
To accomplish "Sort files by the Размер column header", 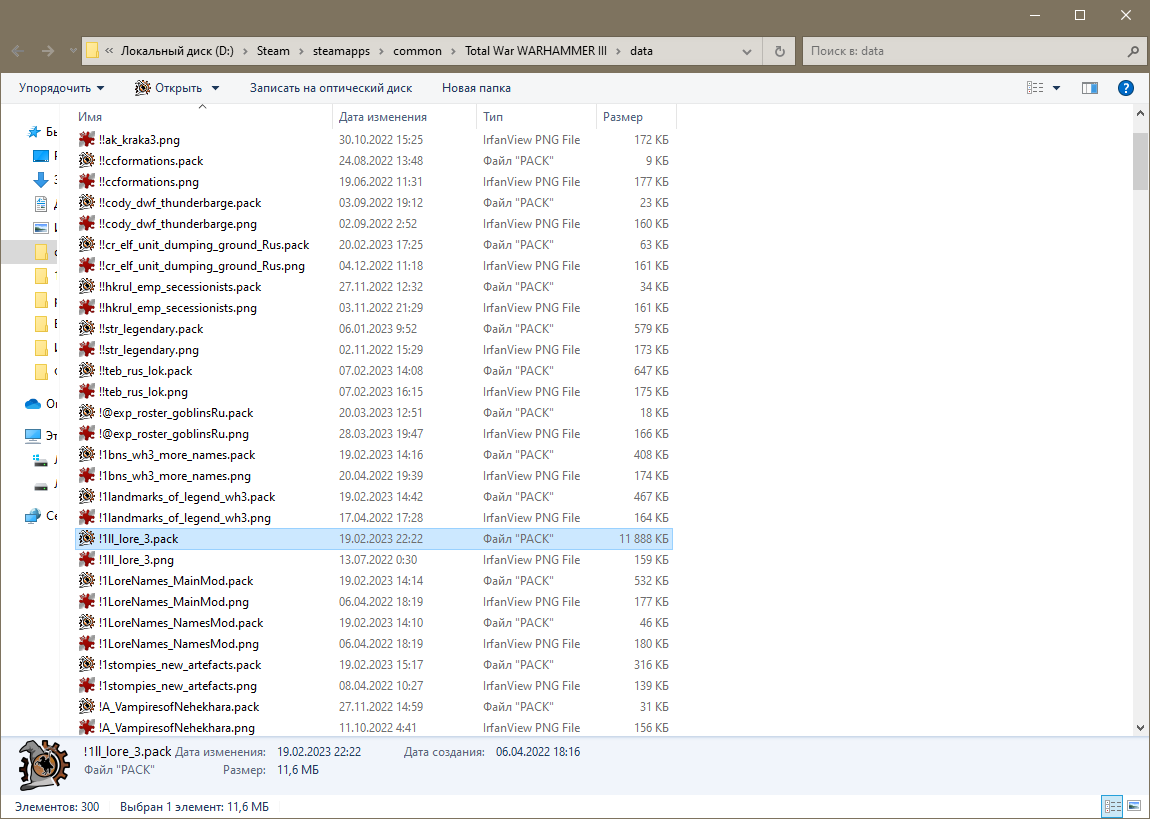I will pos(635,117).
